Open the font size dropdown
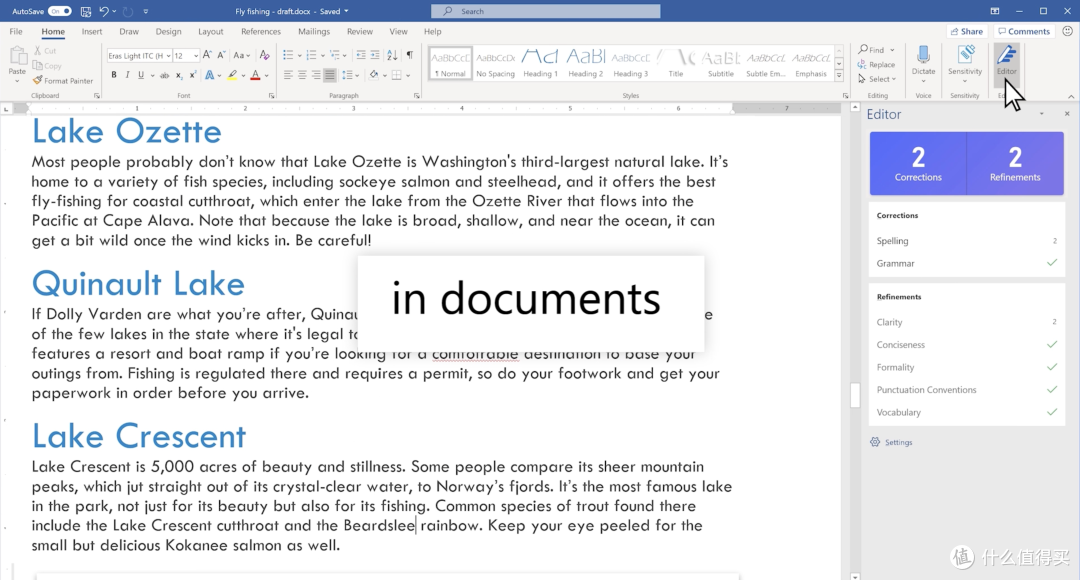 (196, 56)
